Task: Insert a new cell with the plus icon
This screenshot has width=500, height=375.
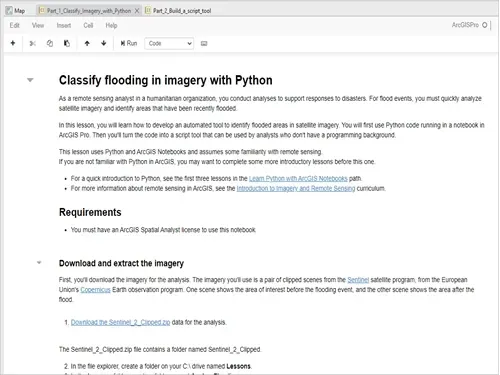Action: (x=13, y=43)
